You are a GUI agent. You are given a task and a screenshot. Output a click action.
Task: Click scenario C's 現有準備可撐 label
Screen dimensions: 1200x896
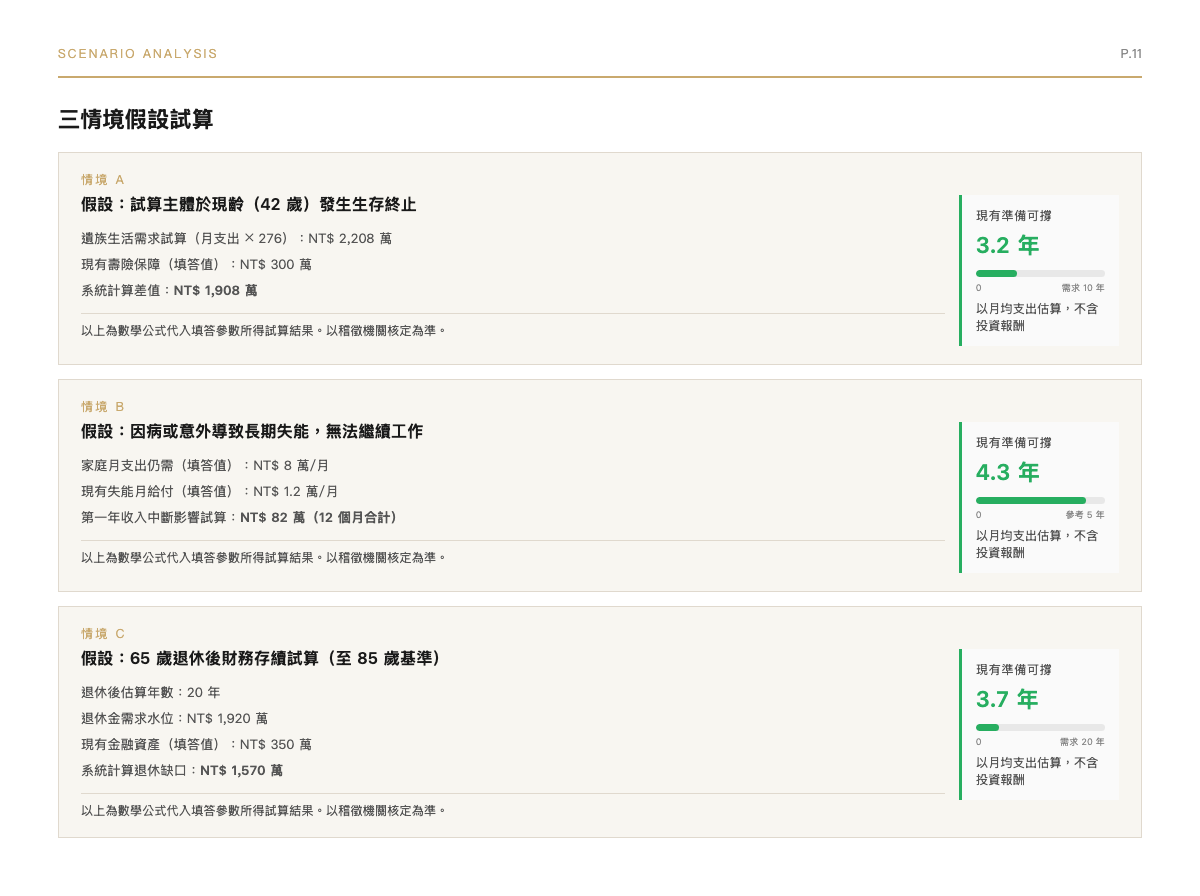1012,670
